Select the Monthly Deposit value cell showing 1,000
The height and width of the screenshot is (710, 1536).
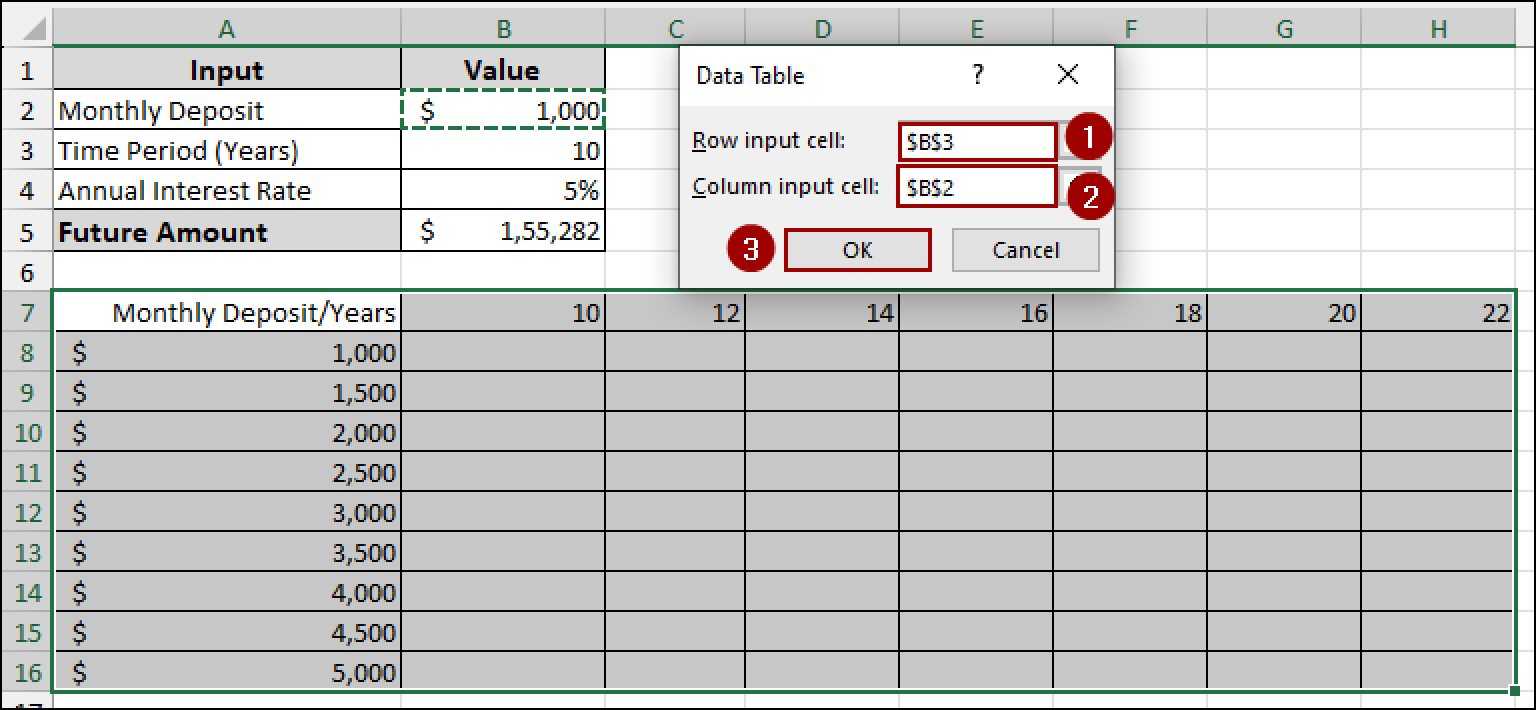[x=503, y=110]
